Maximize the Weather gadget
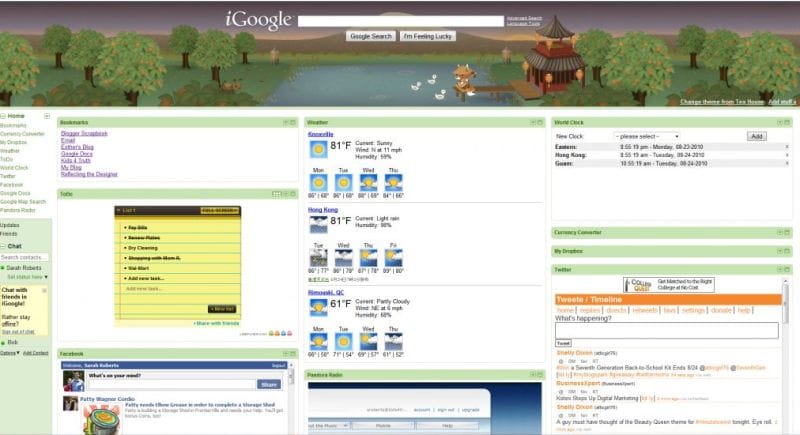Image resolution: width=800 pixels, height=435 pixels. click(540, 122)
